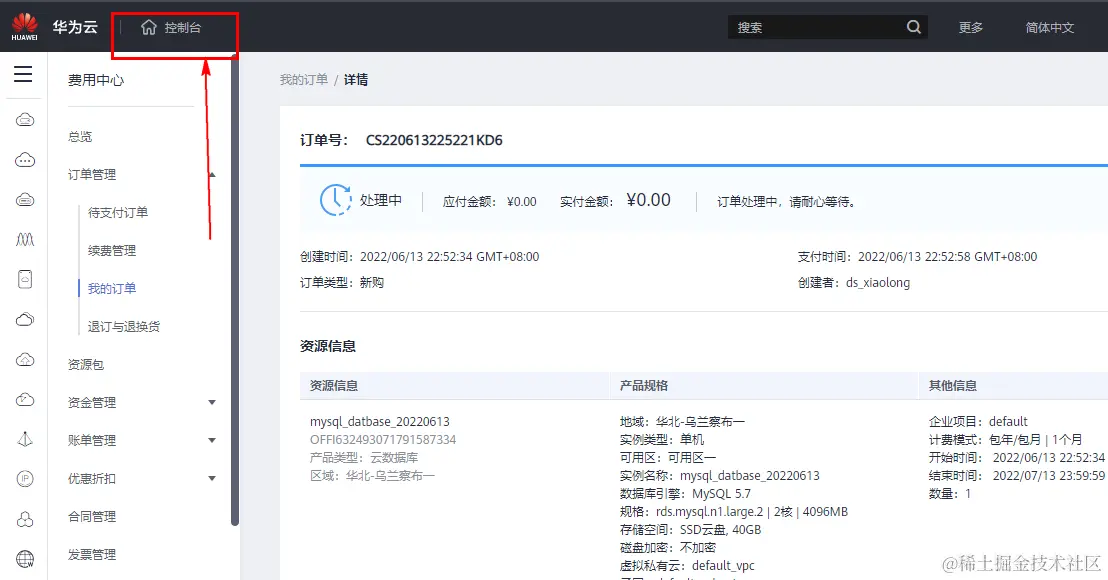
Task: Click the magnifier search icon
Action: [x=914, y=28]
